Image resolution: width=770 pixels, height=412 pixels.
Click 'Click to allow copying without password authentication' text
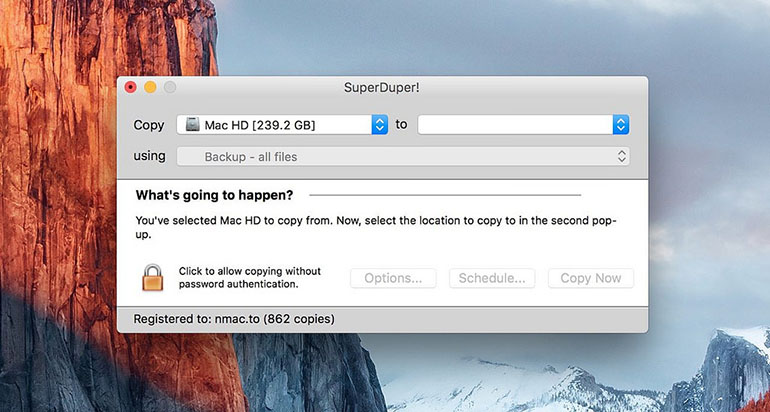[249, 277]
